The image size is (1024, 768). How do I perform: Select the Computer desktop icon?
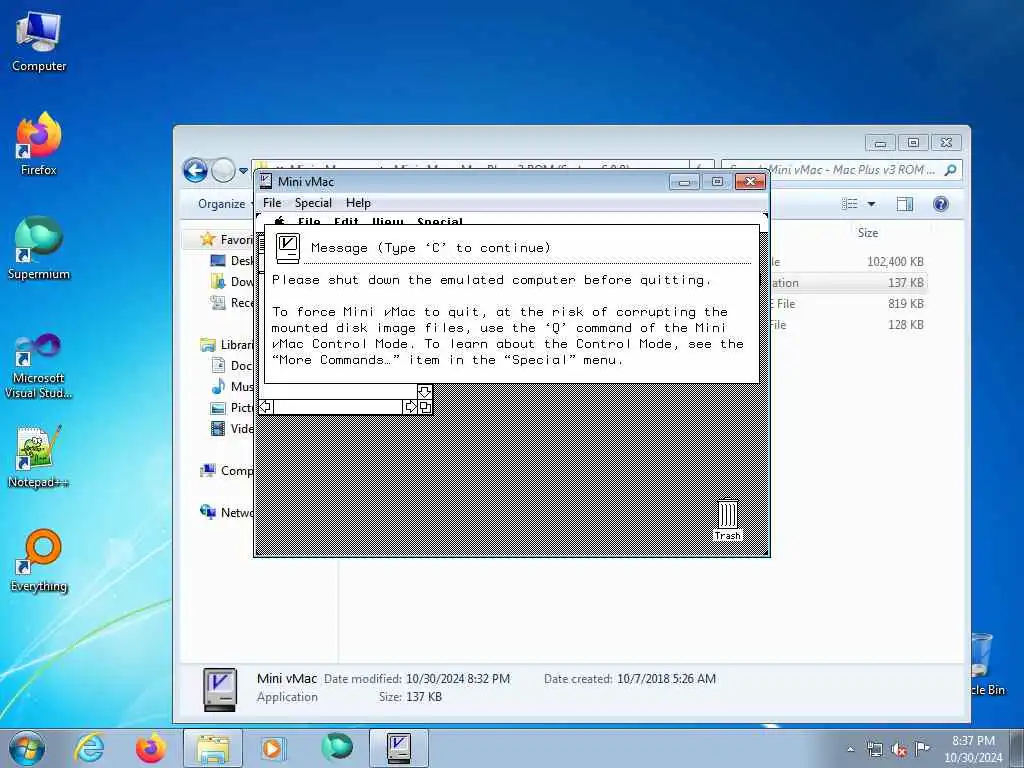[39, 42]
